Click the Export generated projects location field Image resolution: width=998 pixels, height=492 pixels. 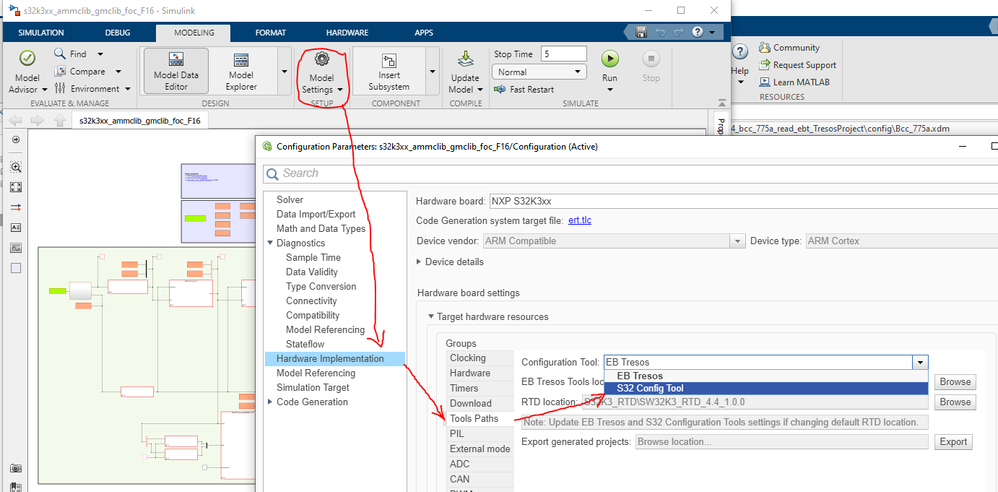click(782, 442)
